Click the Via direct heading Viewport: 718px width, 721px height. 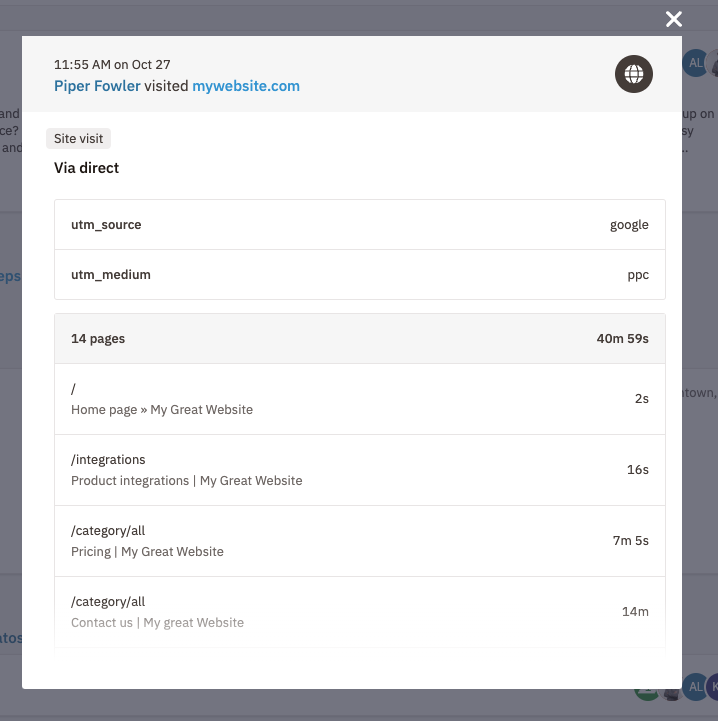(x=86, y=168)
